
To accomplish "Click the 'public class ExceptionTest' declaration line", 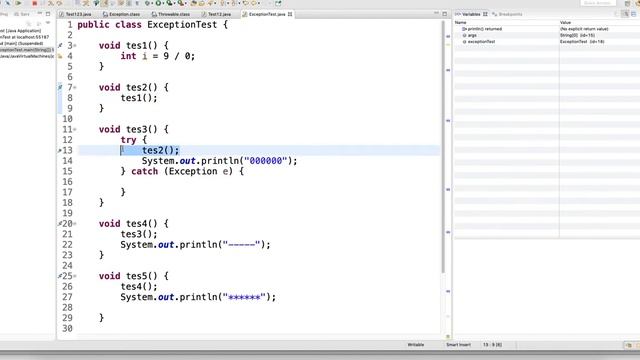I will pos(152,24).
